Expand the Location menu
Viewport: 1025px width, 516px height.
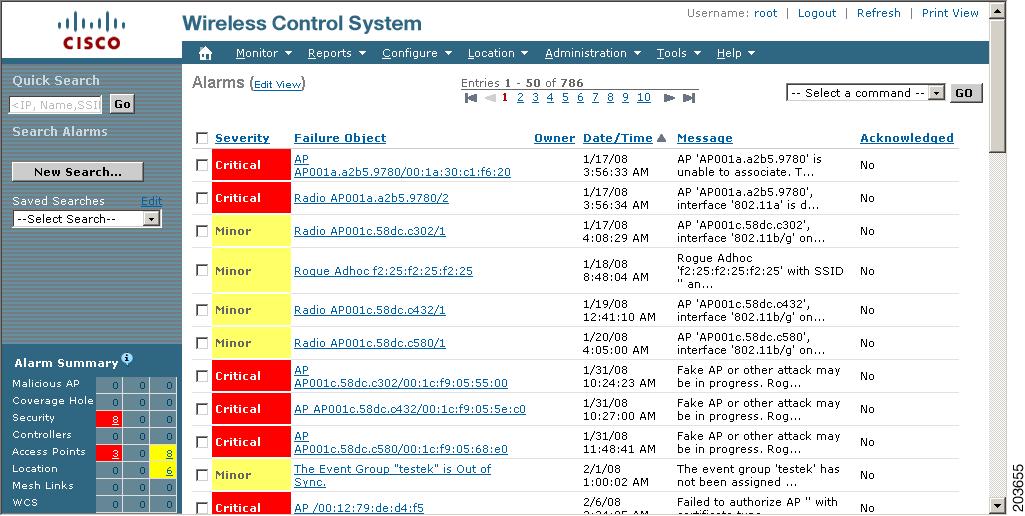[498, 54]
